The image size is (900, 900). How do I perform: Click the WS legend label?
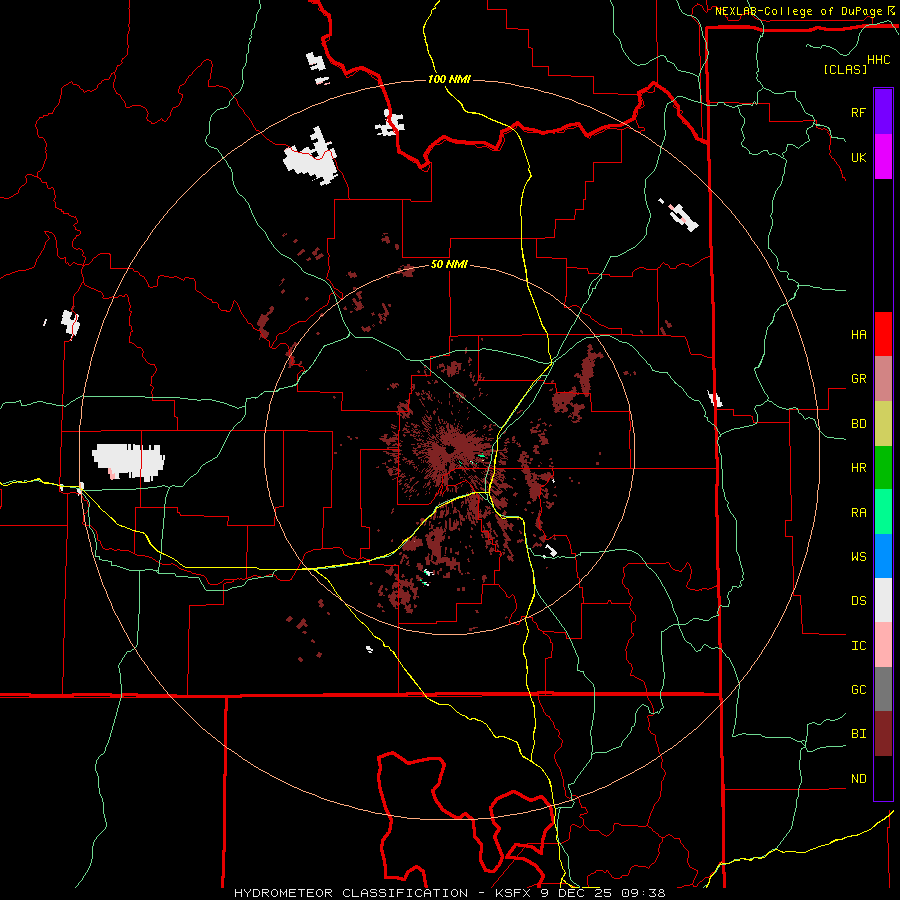click(858, 557)
